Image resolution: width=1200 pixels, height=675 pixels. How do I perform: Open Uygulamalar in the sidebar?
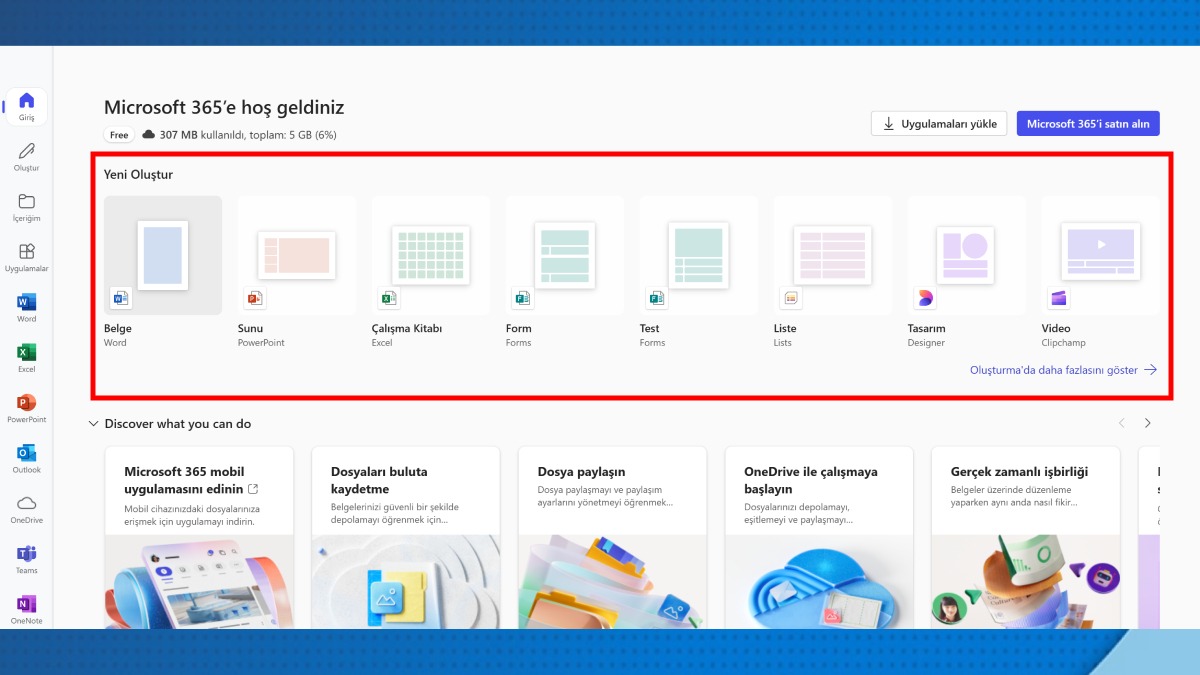click(x=27, y=257)
